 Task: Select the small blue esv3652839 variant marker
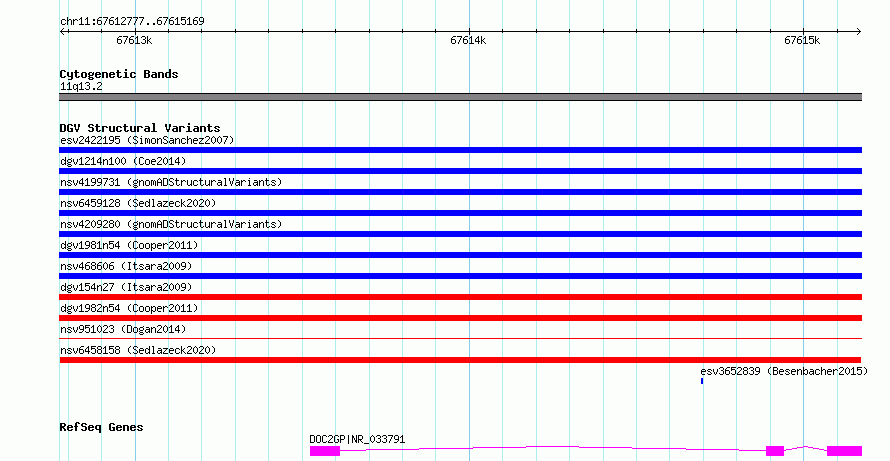[x=702, y=381]
